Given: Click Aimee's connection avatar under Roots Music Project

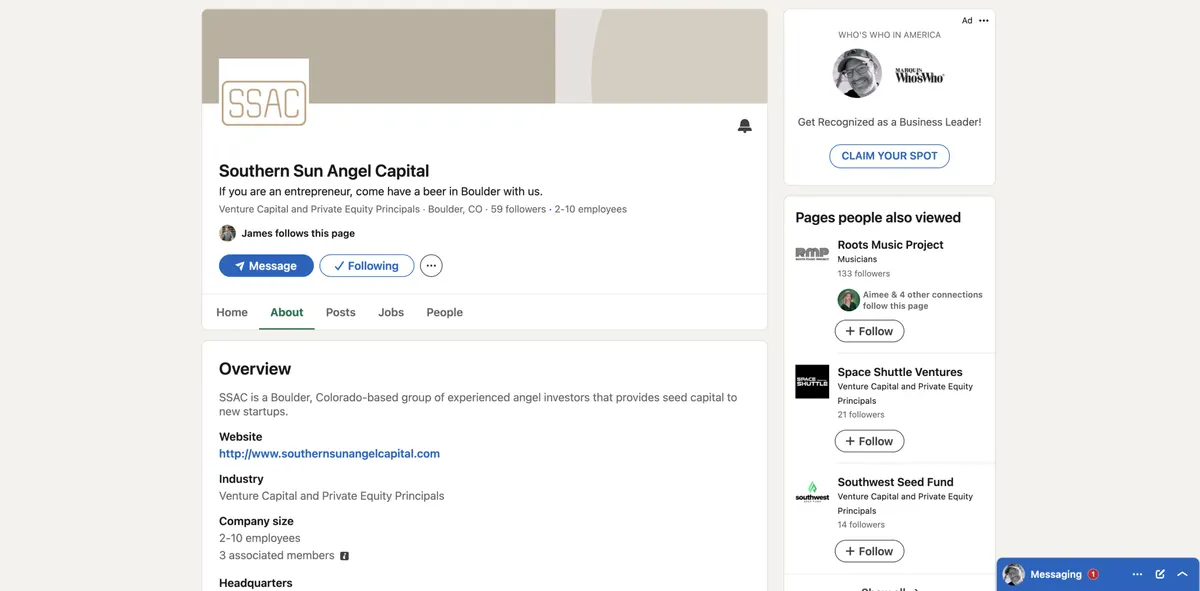Looking at the screenshot, I should click(848, 300).
